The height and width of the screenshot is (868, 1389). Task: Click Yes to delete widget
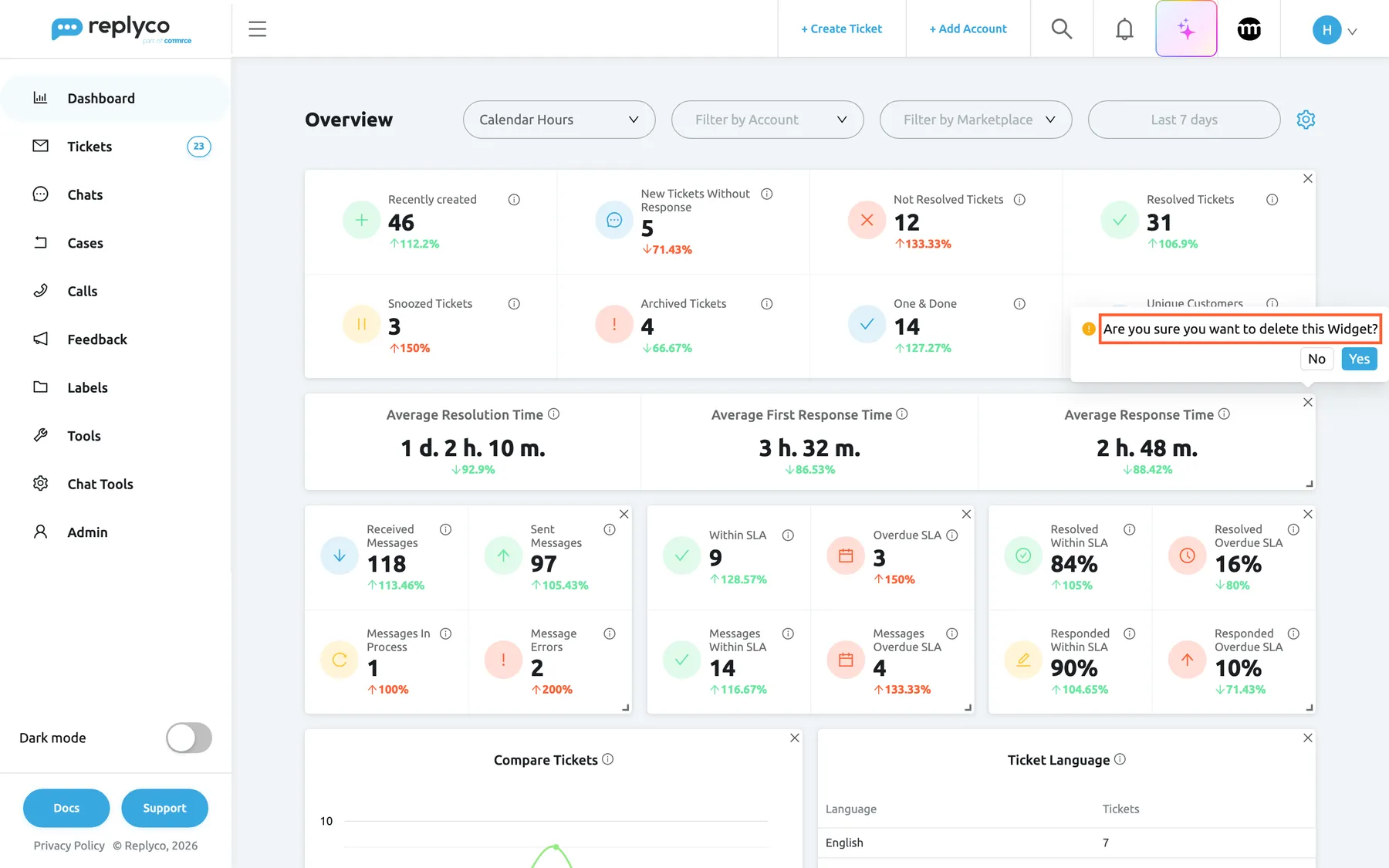[1359, 359]
